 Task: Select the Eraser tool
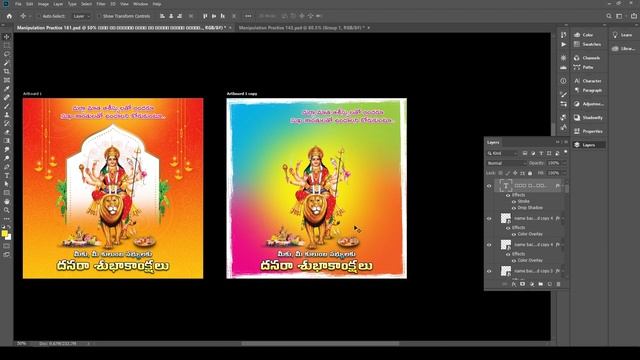click(7, 132)
